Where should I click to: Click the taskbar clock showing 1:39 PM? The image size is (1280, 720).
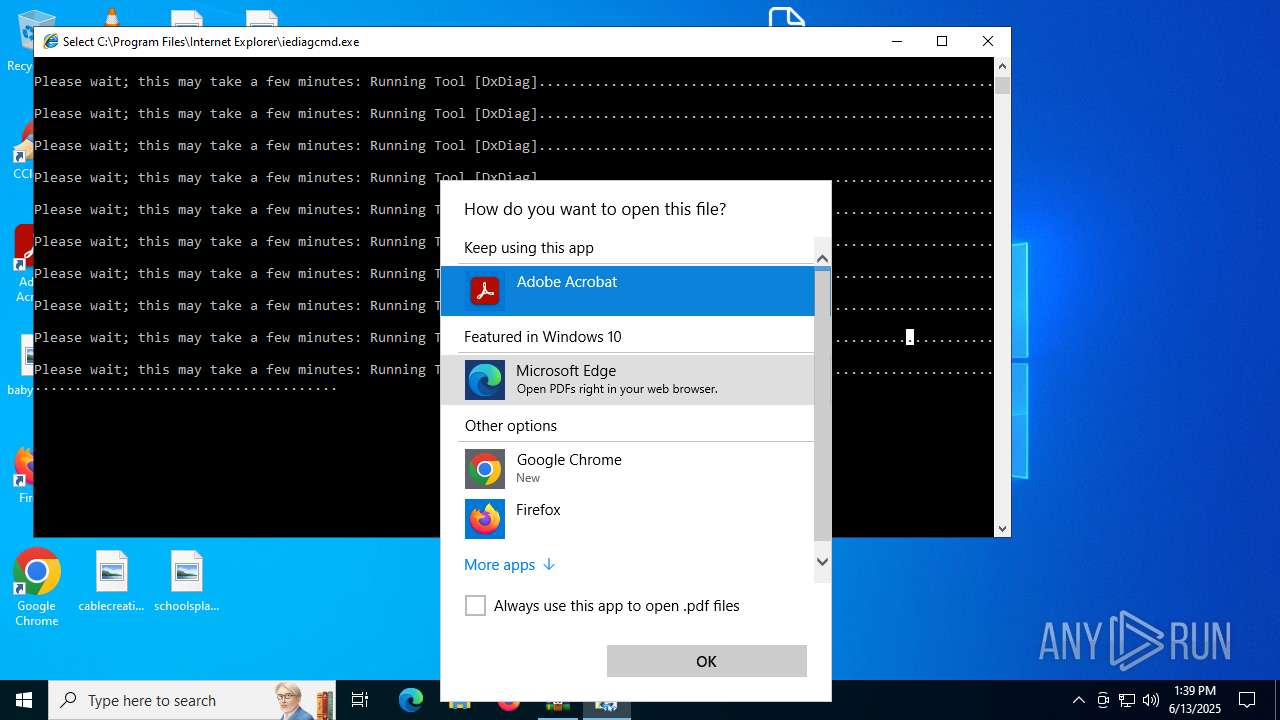tap(1195, 700)
